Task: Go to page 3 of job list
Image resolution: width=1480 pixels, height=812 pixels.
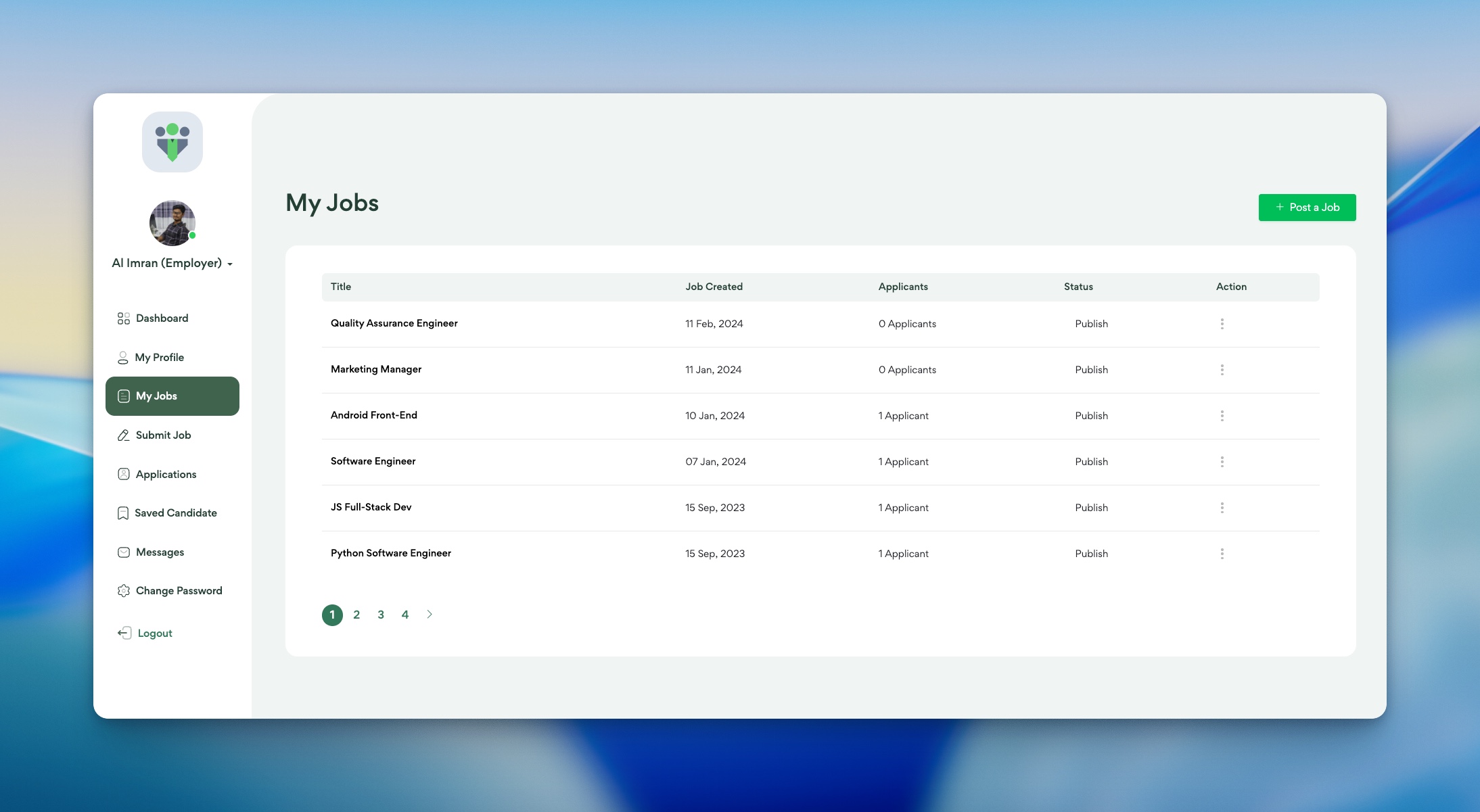Action: (381, 615)
